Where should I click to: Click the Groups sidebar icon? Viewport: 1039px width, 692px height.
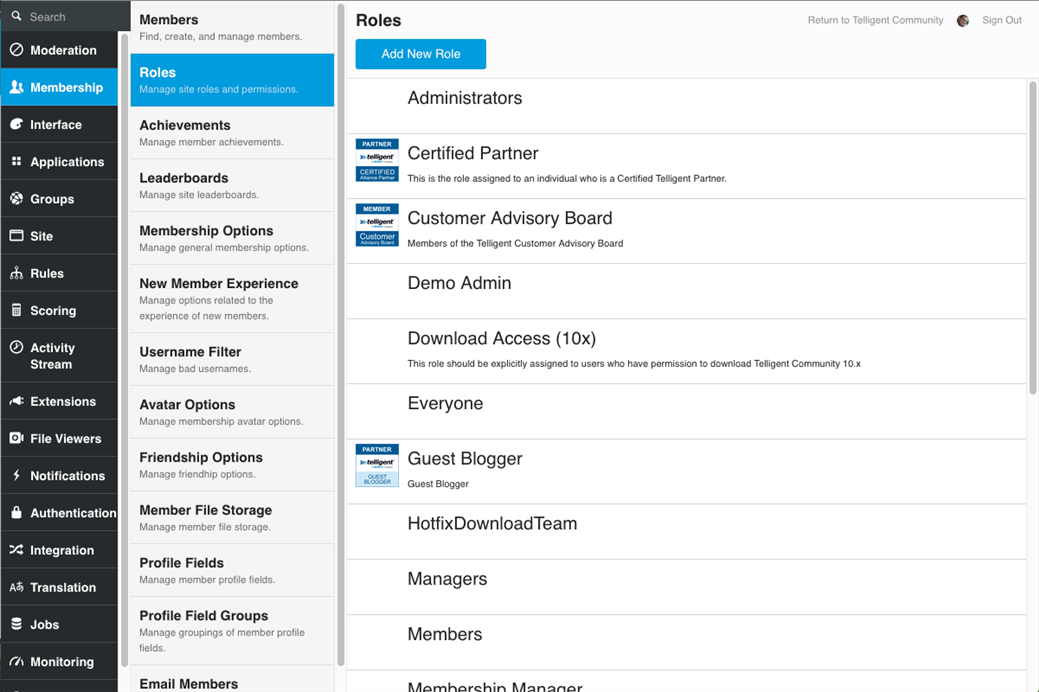tap(17, 198)
